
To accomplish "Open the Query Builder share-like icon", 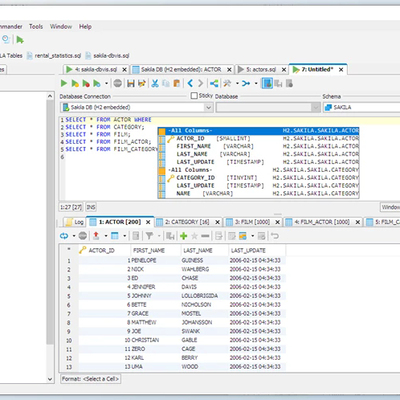I will click(x=214, y=83).
